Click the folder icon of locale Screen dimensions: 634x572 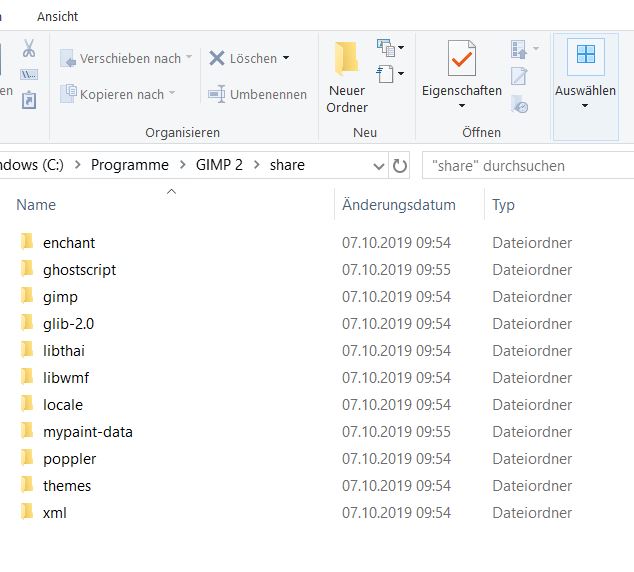coord(27,403)
